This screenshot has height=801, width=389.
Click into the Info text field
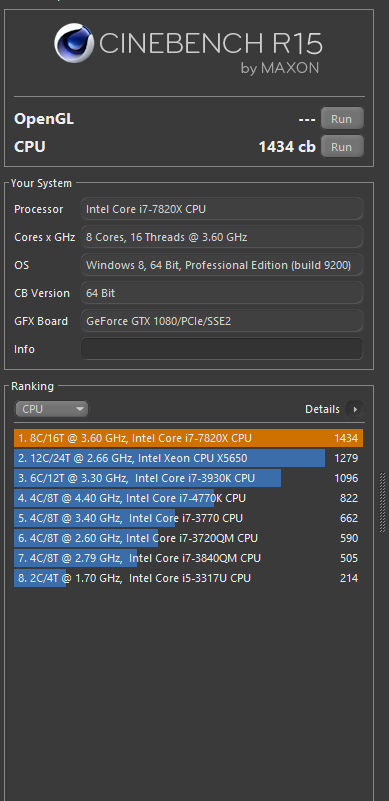[222, 349]
